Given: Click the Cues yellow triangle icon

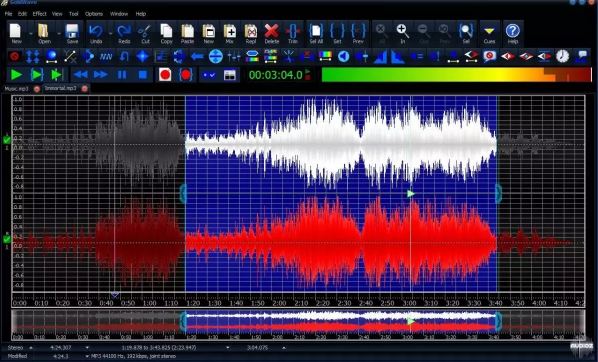Looking at the screenshot, I should pyautogui.click(x=489, y=34).
